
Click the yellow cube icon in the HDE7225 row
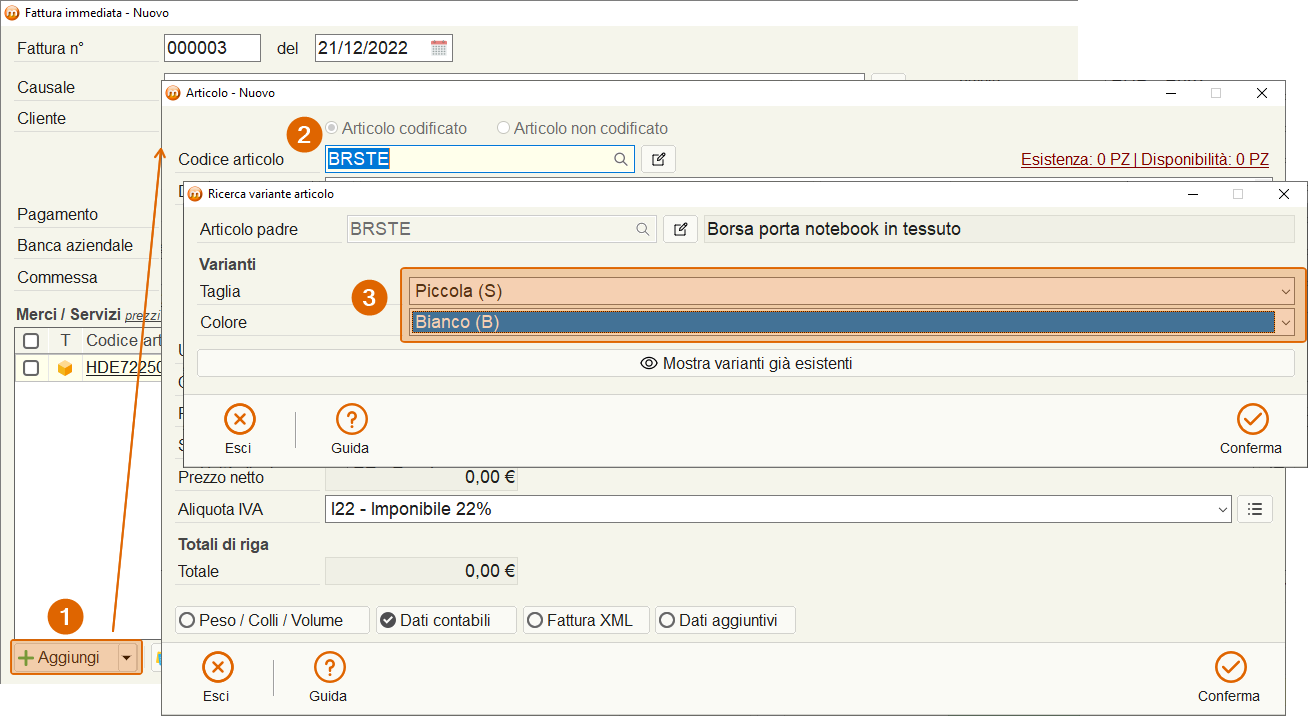pyautogui.click(x=65, y=368)
